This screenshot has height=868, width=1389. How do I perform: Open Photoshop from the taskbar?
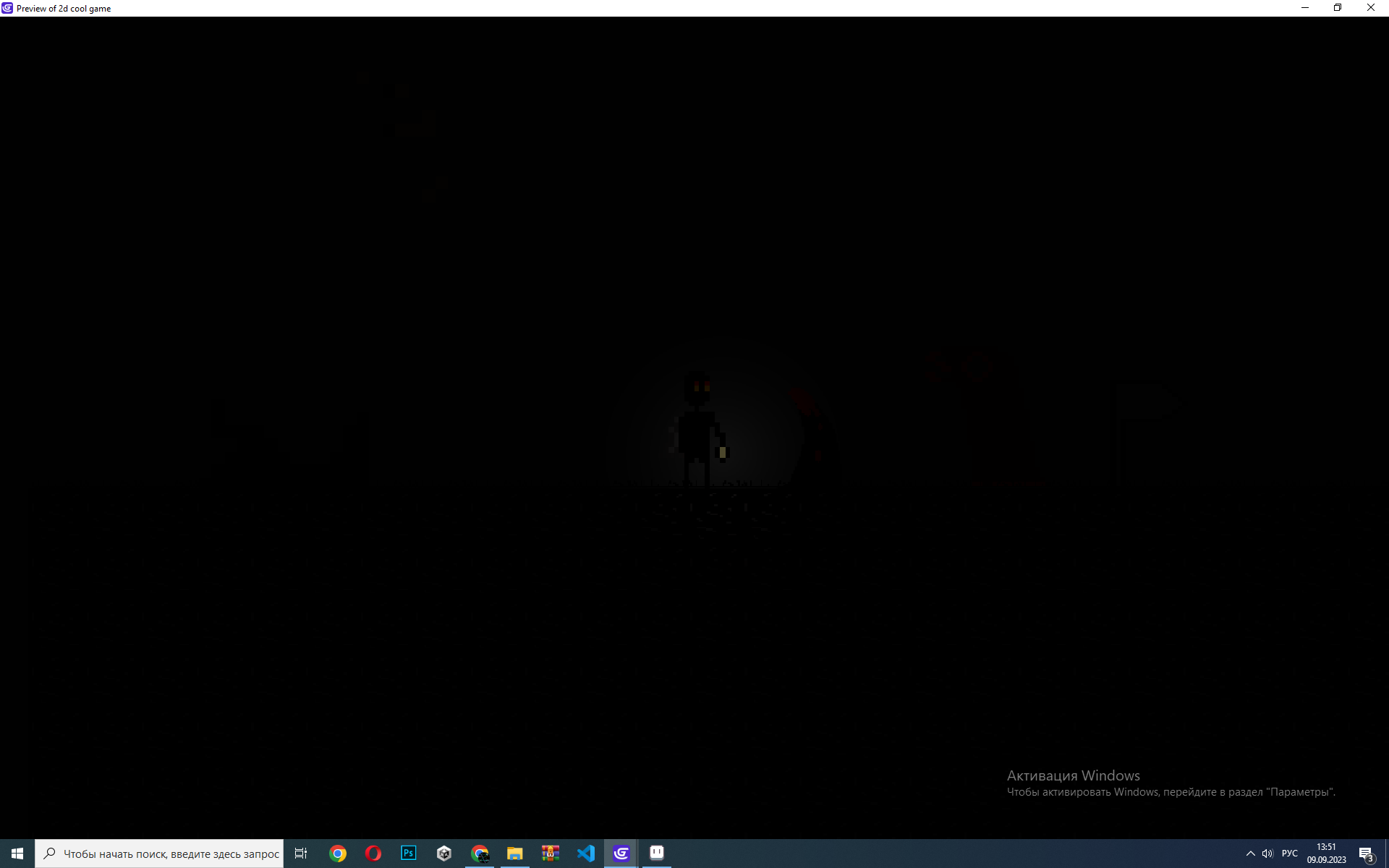pos(409,854)
